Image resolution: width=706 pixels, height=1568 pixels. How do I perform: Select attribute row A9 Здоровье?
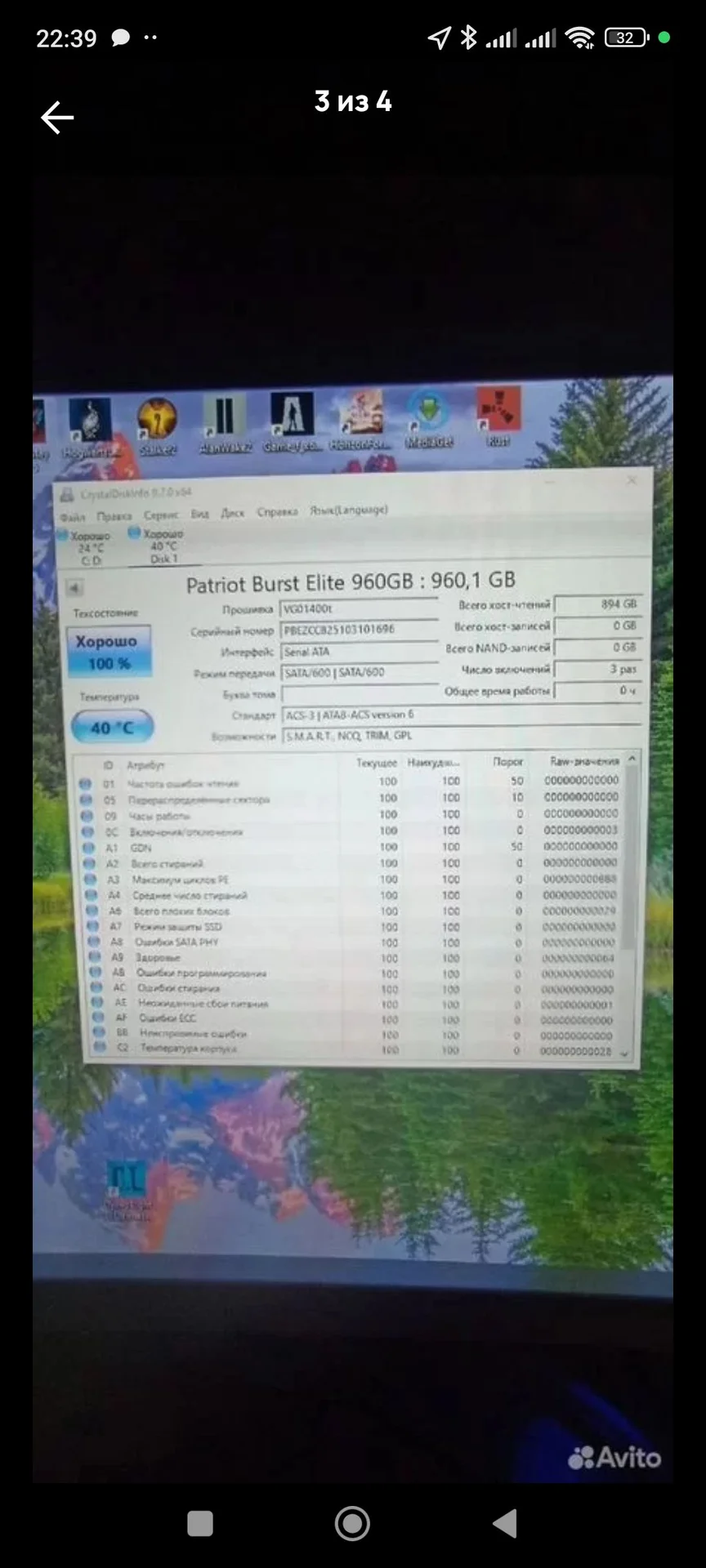coord(354,958)
